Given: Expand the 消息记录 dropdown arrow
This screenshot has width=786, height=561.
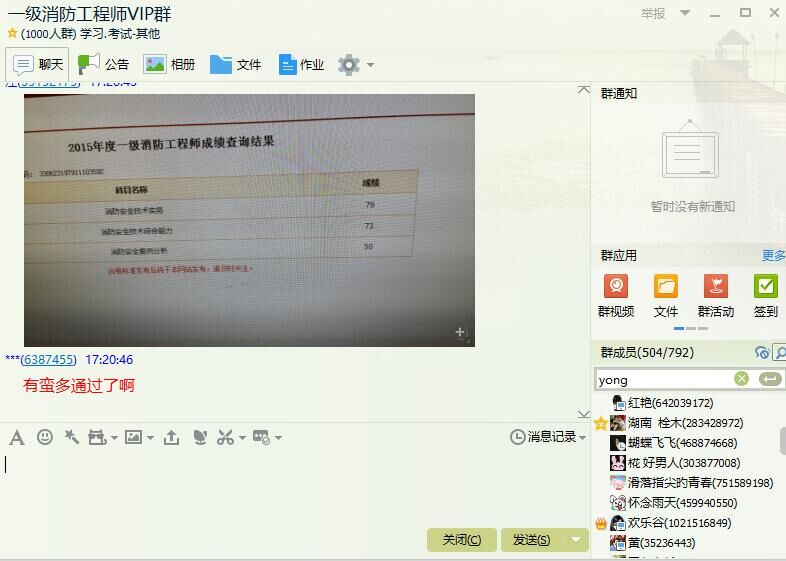Looking at the screenshot, I should click(582, 438).
